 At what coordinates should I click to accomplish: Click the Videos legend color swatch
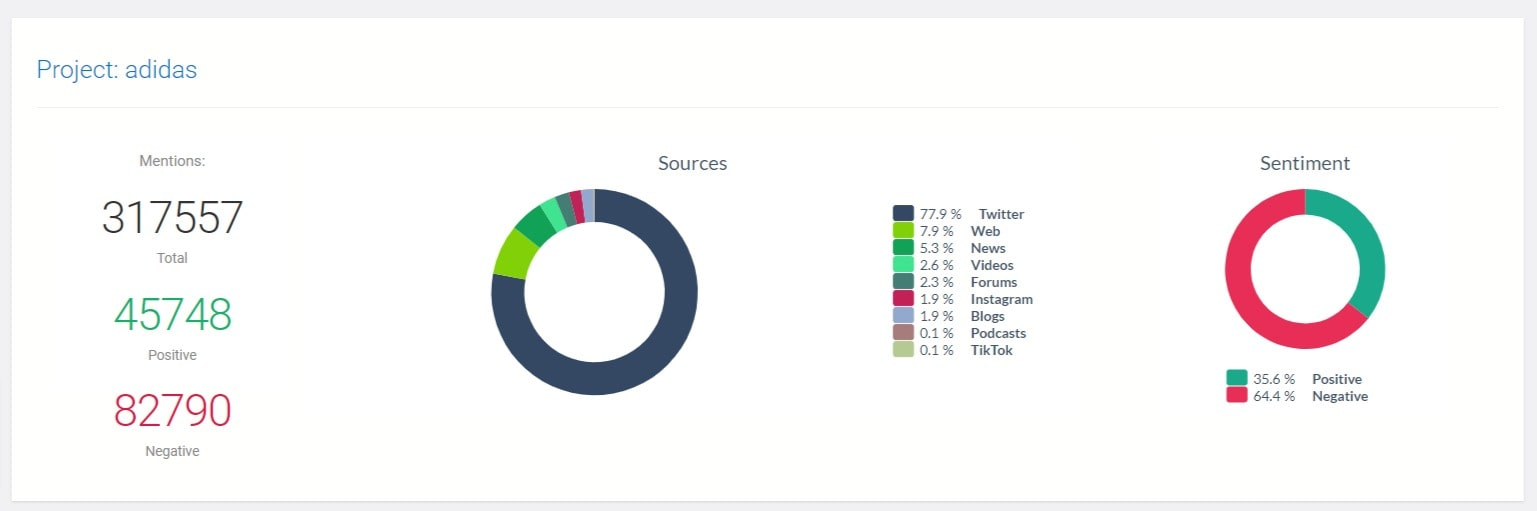click(x=903, y=264)
